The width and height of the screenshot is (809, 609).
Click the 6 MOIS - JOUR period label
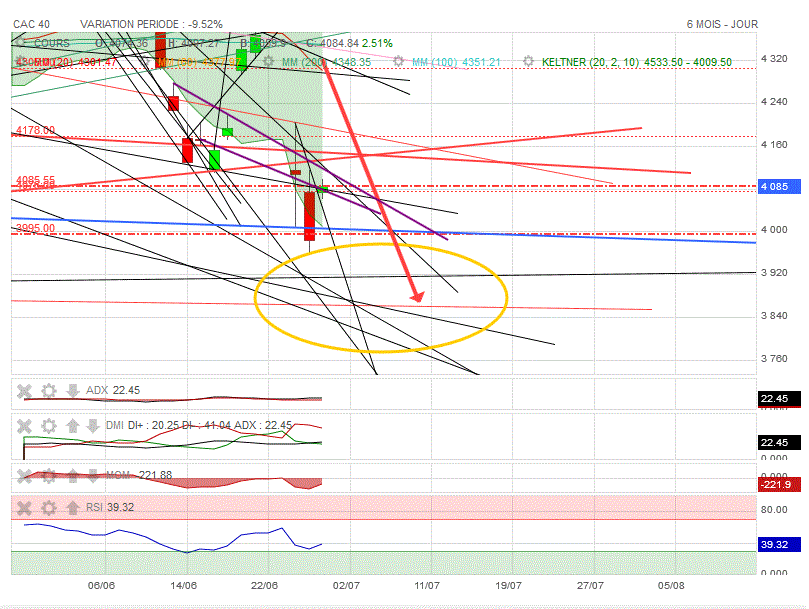click(722, 24)
